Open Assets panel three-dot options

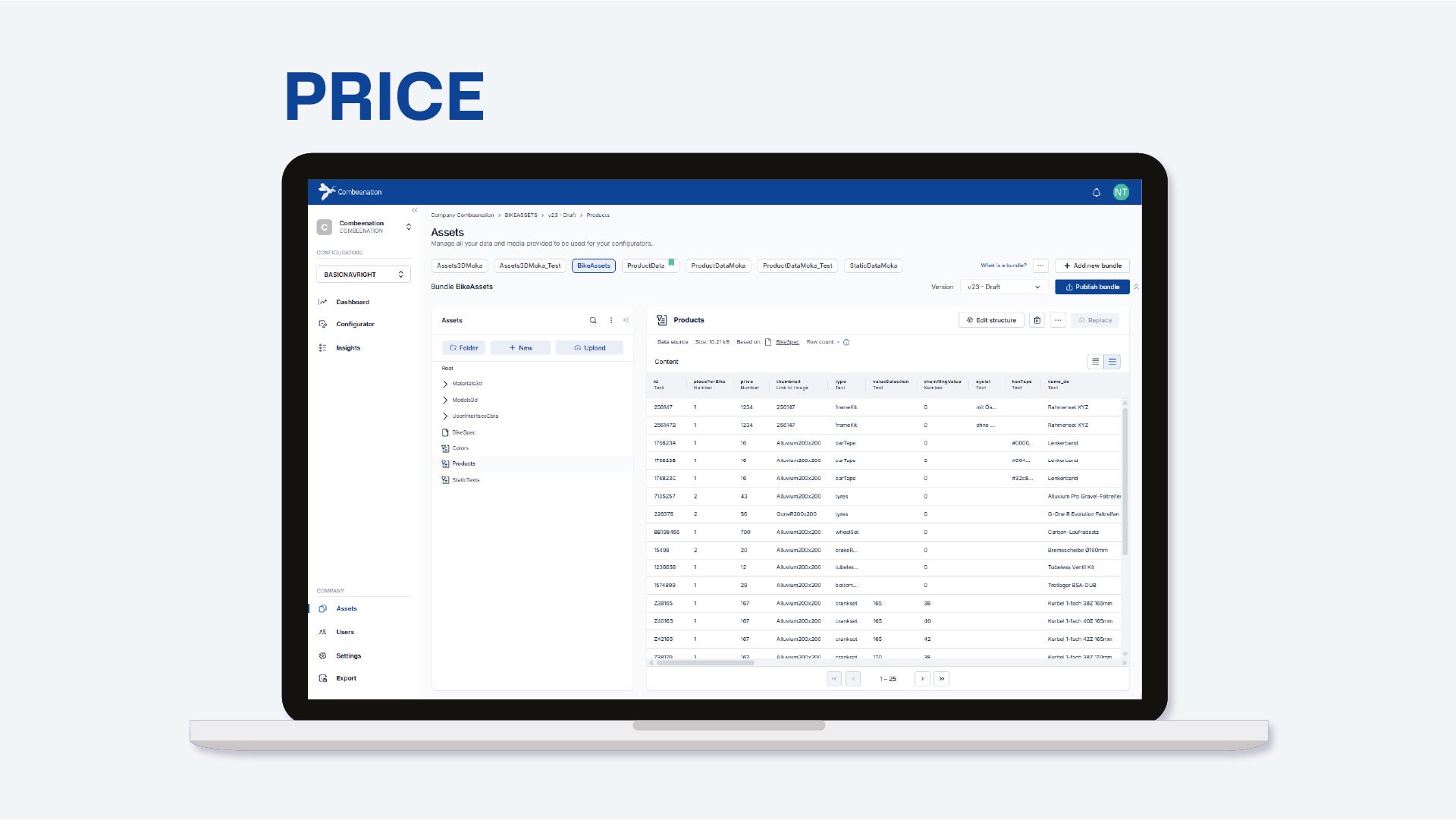point(611,320)
